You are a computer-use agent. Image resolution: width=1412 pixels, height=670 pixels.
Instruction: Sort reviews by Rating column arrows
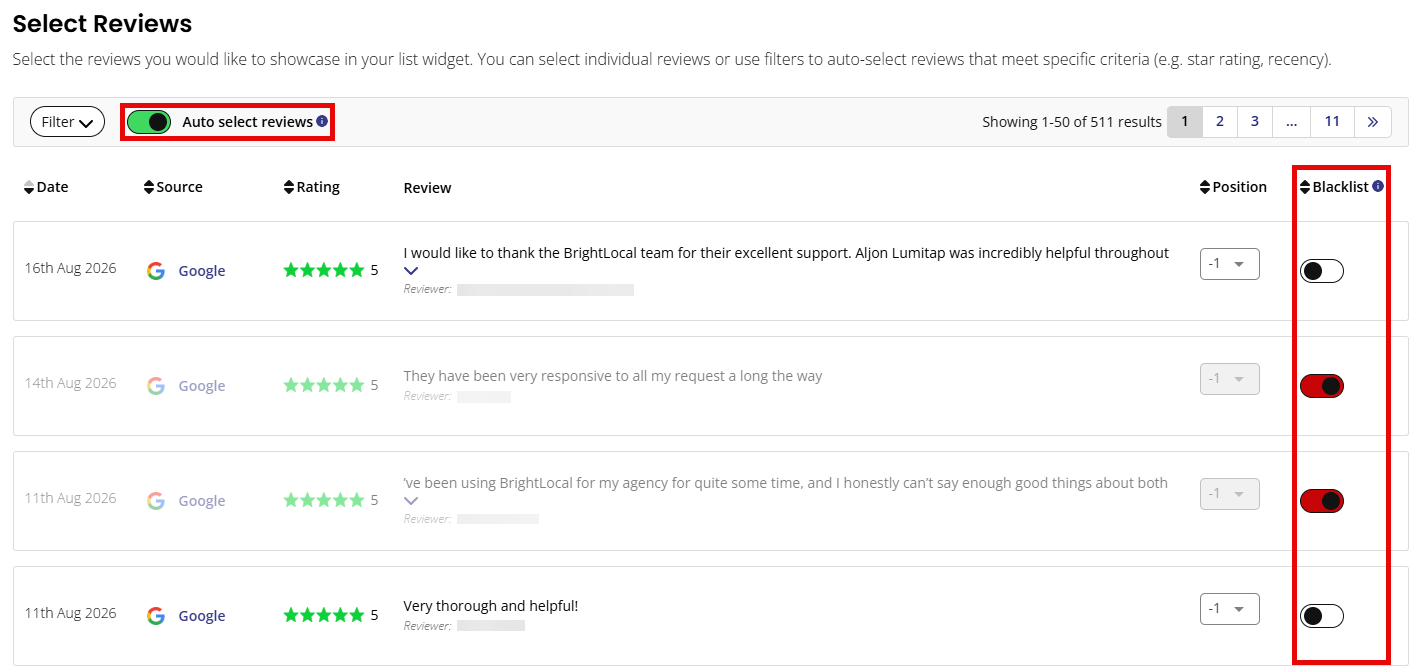click(x=289, y=187)
